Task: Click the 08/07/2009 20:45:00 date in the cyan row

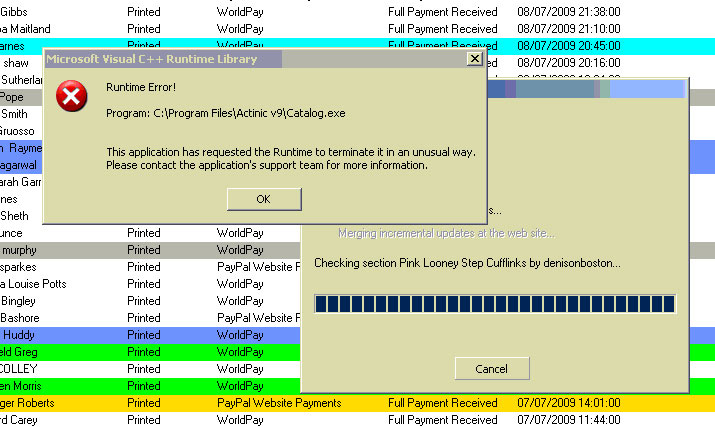Action: click(568, 46)
